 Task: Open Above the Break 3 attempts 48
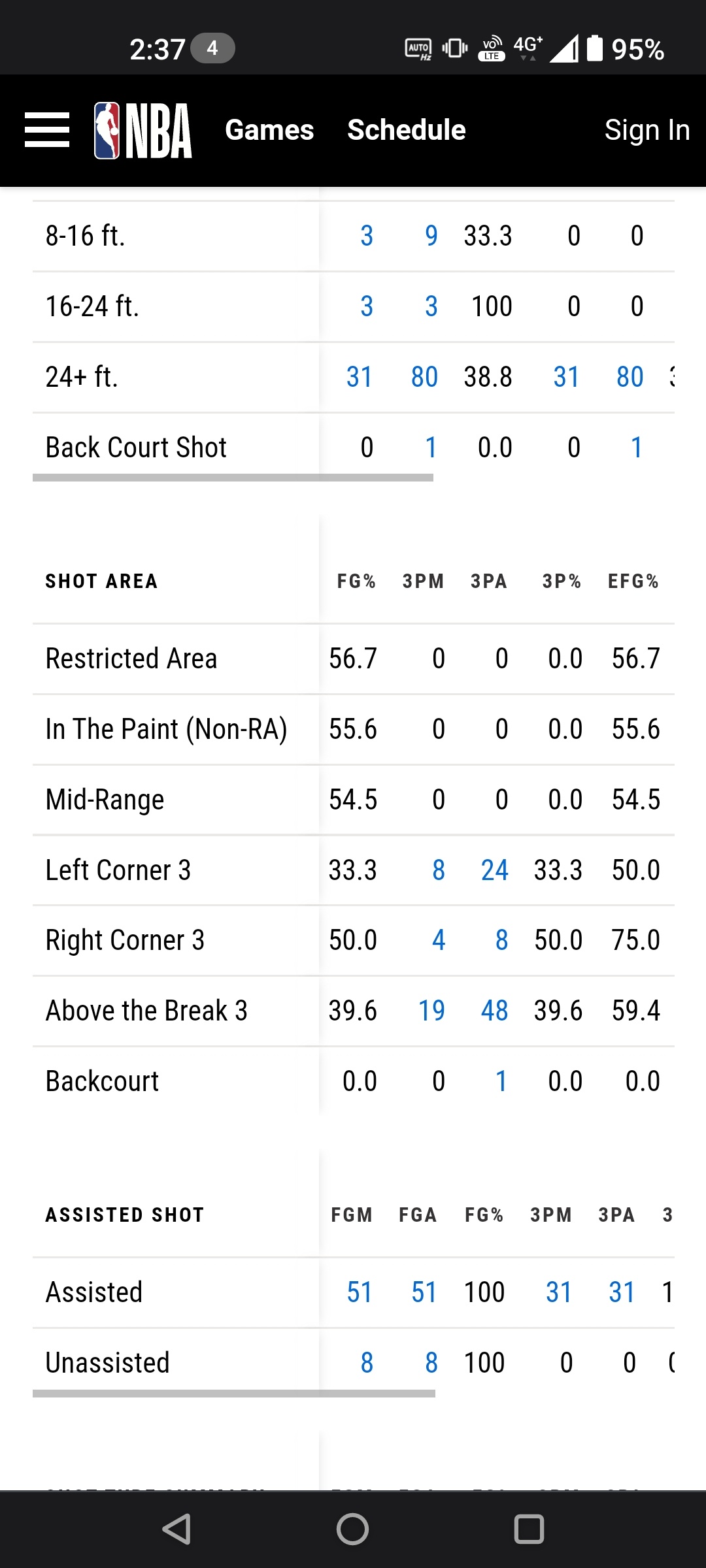(494, 1011)
